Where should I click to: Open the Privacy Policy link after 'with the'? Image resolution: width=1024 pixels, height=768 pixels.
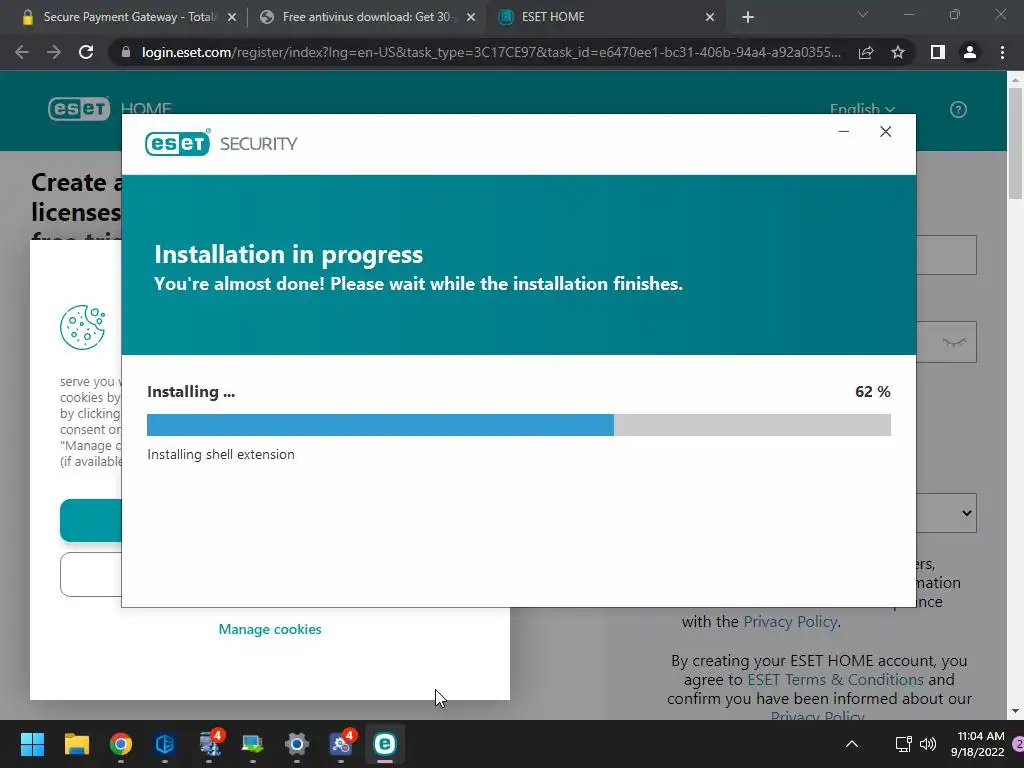click(790, 622)
